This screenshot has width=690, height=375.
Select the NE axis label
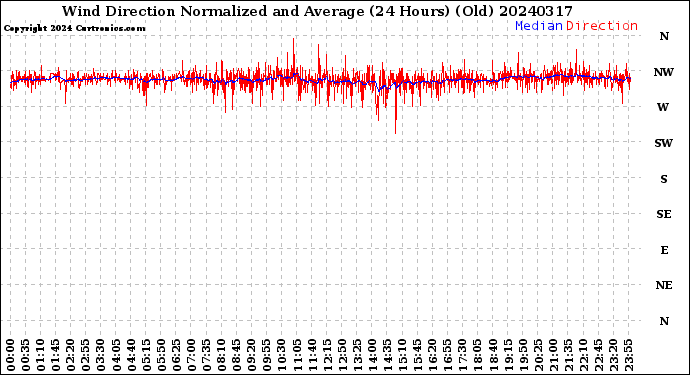click(x=664, y=285)
